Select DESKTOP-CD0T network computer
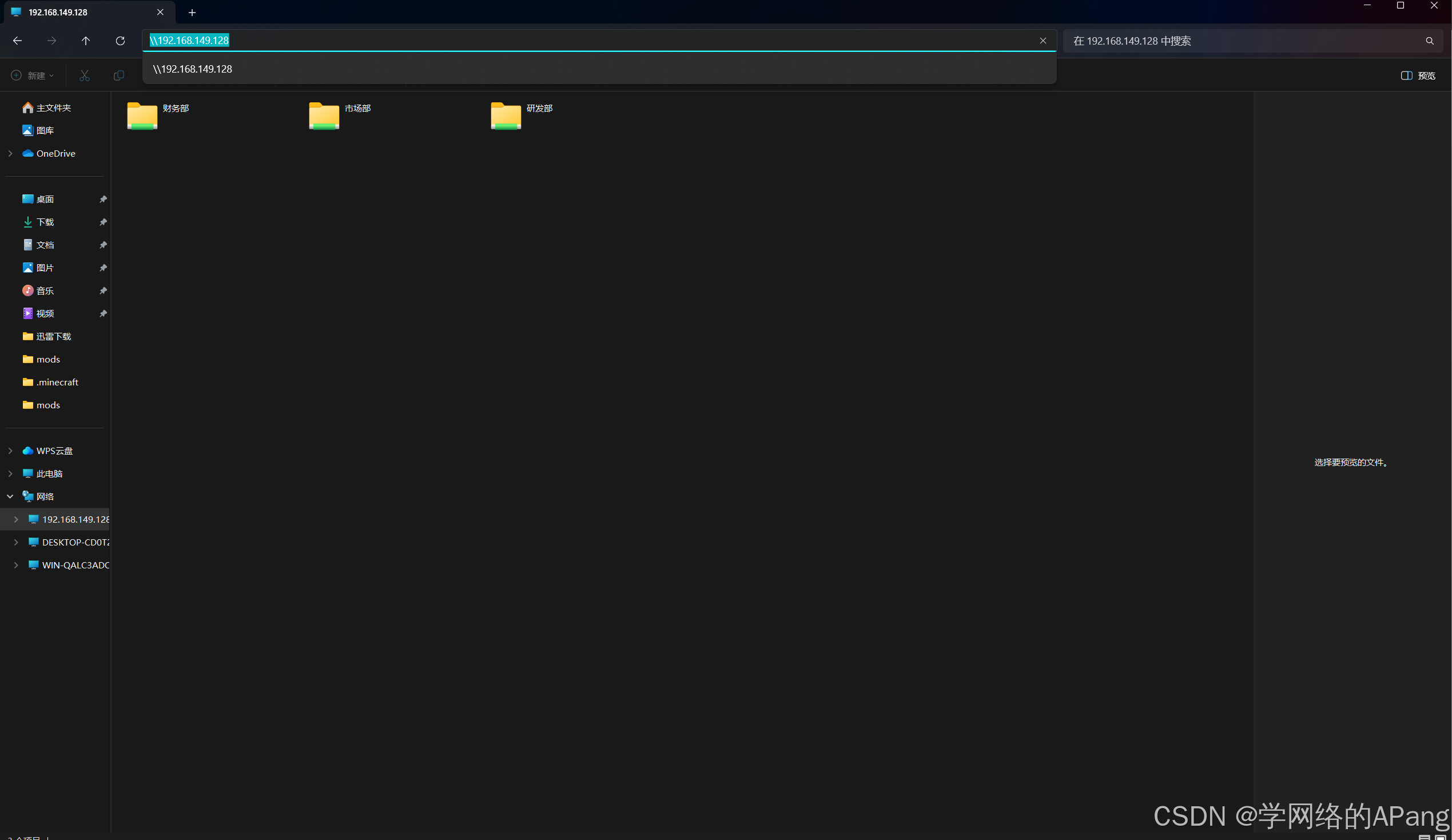This screenshot has height=840, width=1452. point(75,542)
